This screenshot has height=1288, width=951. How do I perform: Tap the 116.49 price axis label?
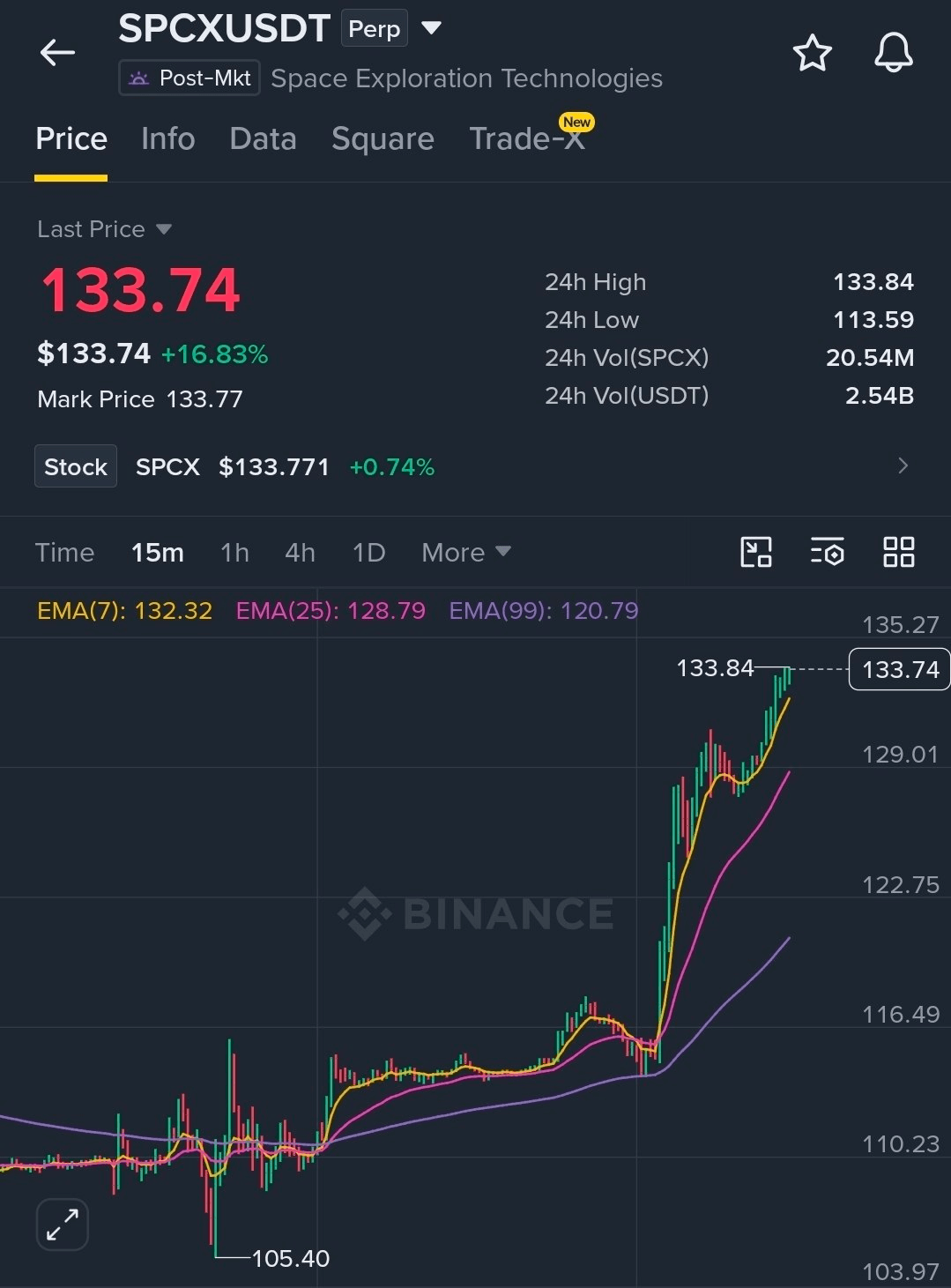point(901,1014)
